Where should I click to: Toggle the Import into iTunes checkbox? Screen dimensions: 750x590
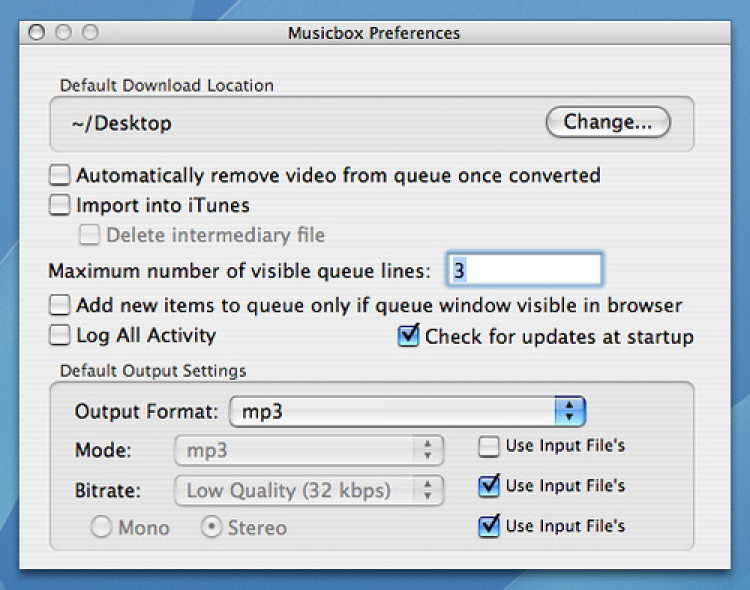[61, 206]
